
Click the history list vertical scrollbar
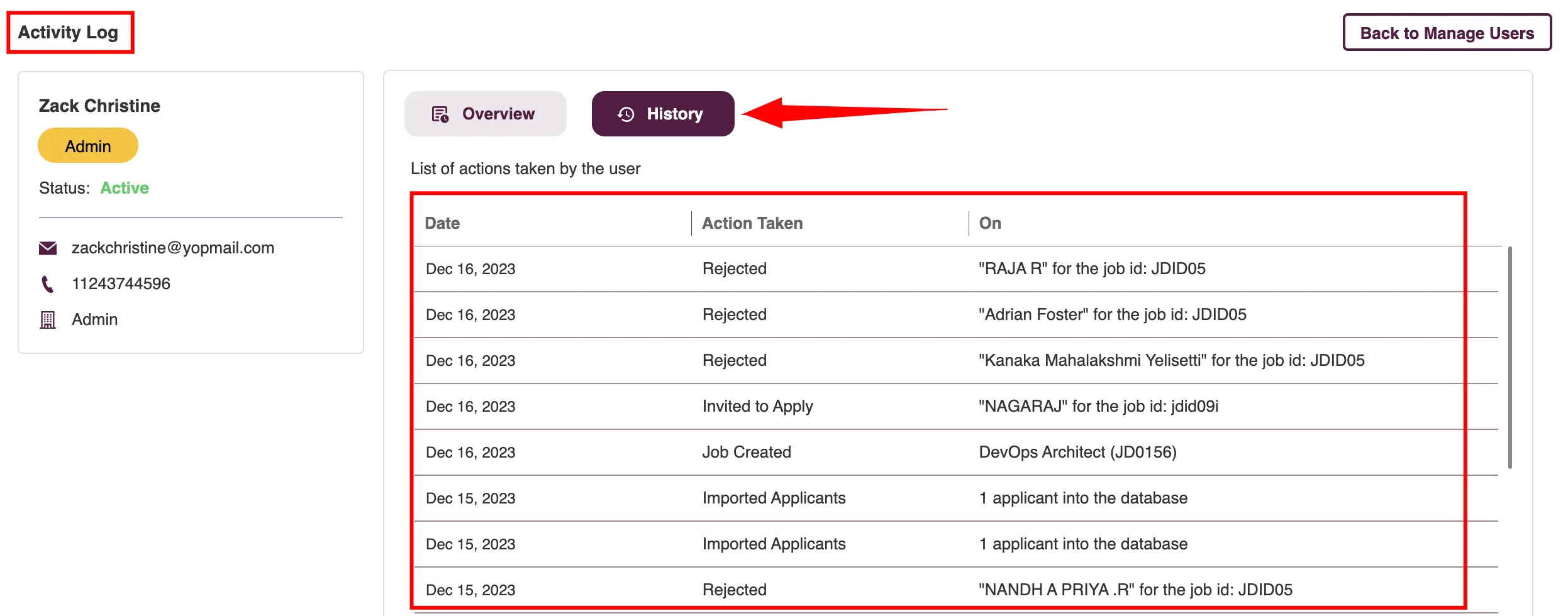point(1510,357)
